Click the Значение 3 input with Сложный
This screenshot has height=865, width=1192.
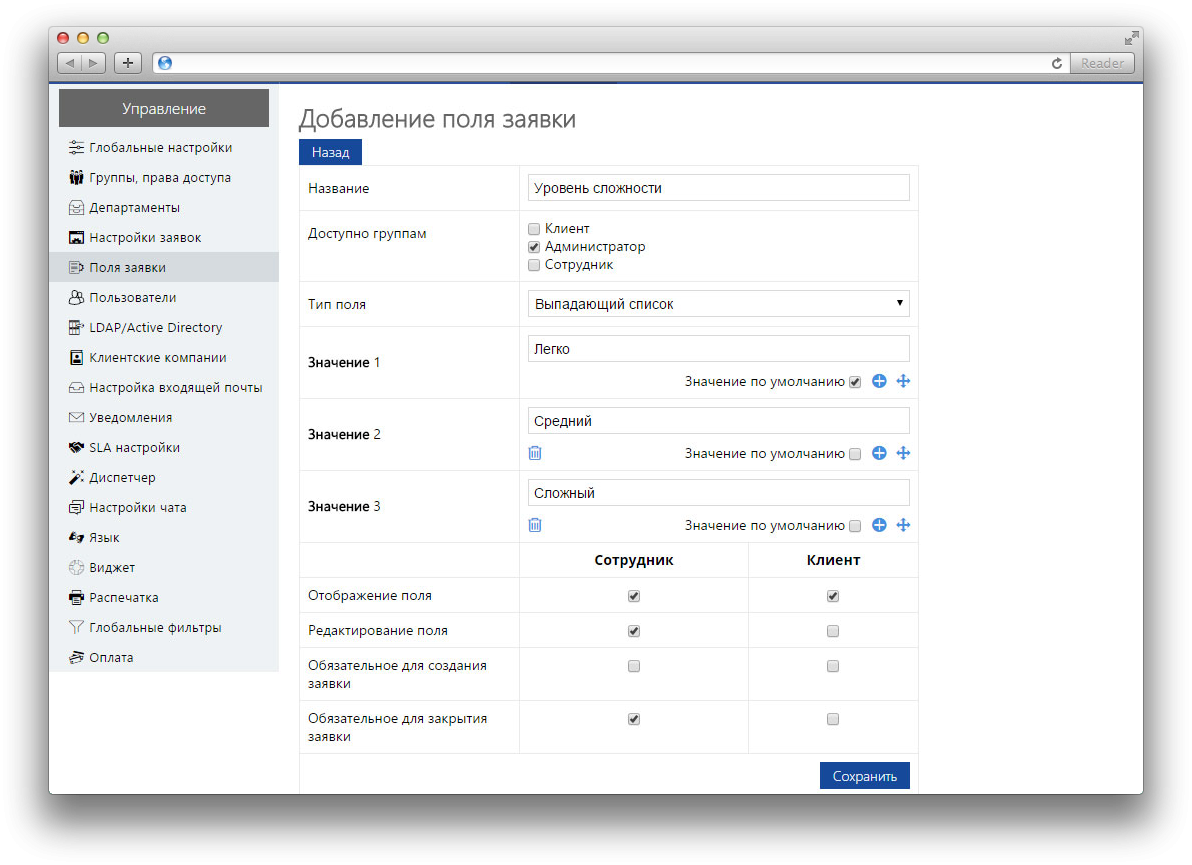coord(718,493)
